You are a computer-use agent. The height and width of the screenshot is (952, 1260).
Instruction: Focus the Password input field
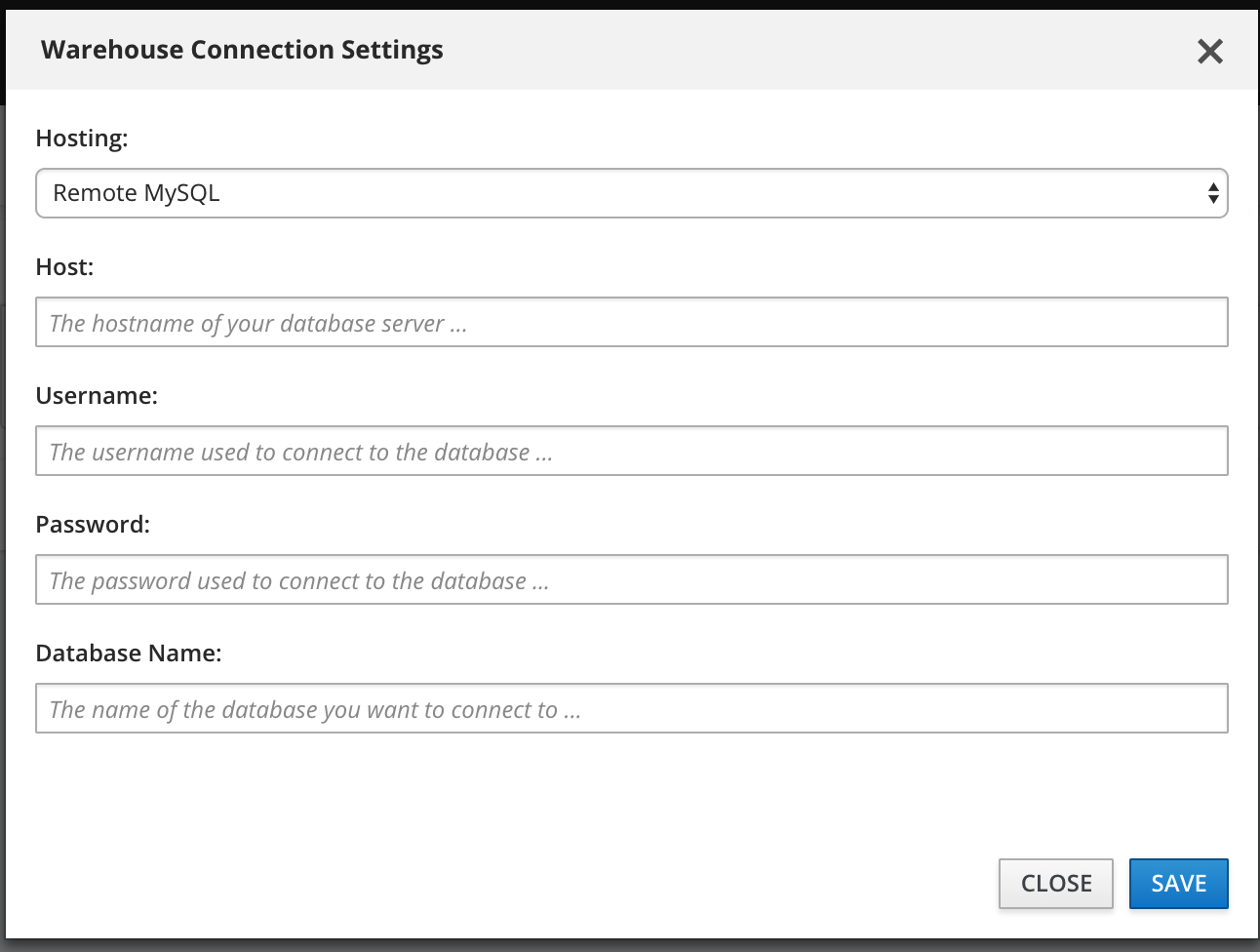631,579
